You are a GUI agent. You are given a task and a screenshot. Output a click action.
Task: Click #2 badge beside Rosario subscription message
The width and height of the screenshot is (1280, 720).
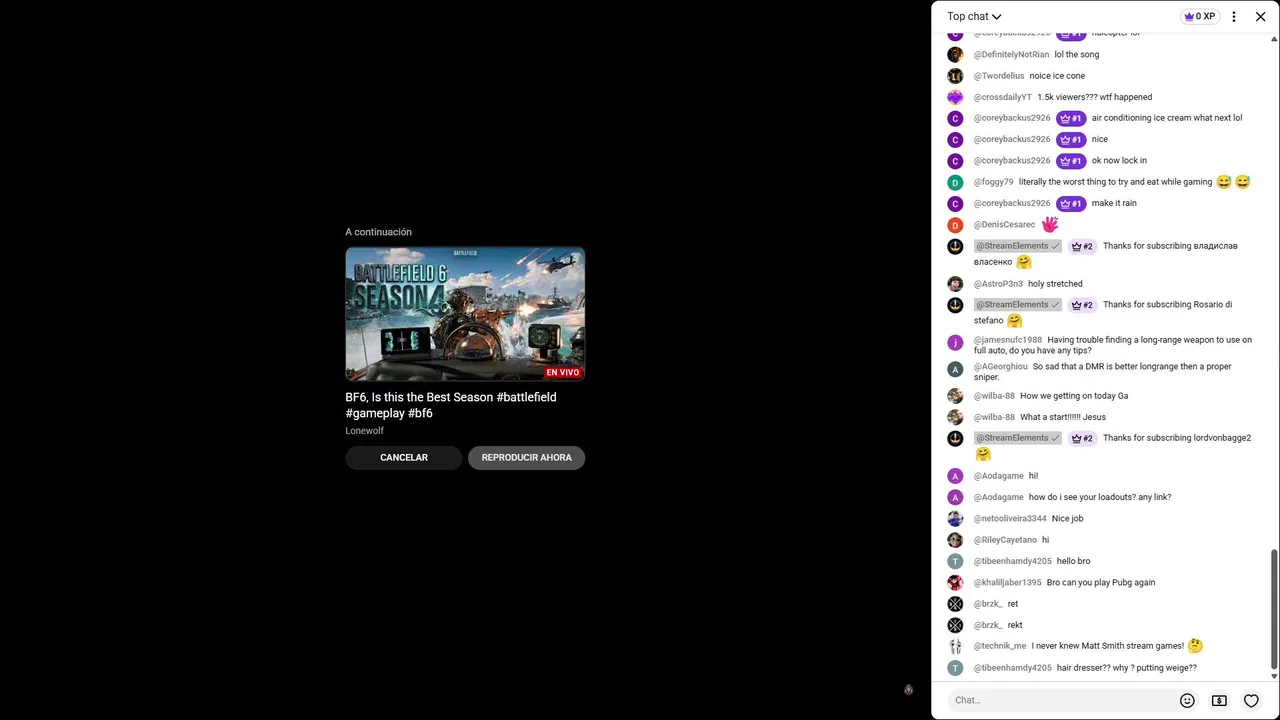1082,305
